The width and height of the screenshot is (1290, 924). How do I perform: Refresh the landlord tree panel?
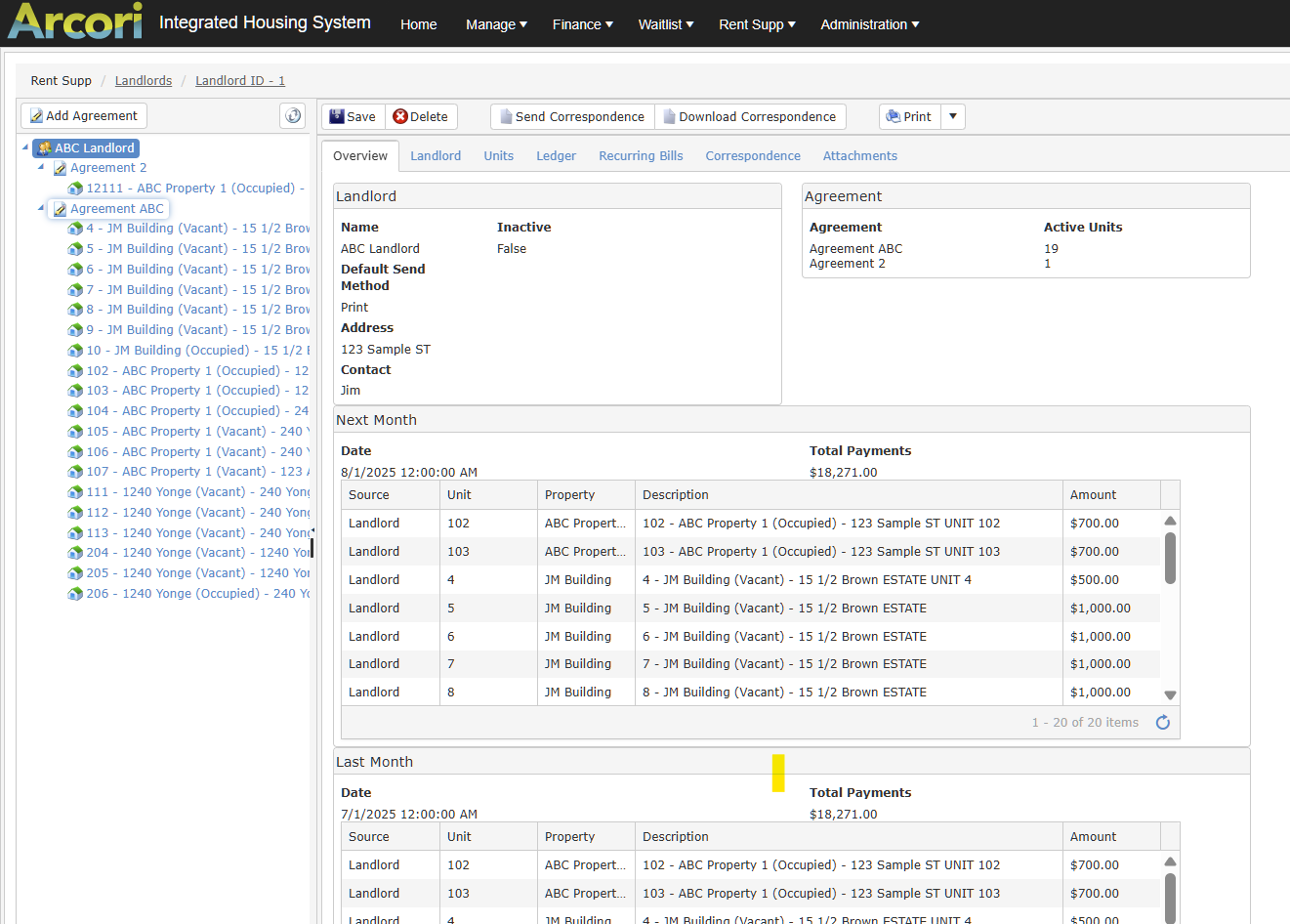pyautogui.click(x=293, y=115)
